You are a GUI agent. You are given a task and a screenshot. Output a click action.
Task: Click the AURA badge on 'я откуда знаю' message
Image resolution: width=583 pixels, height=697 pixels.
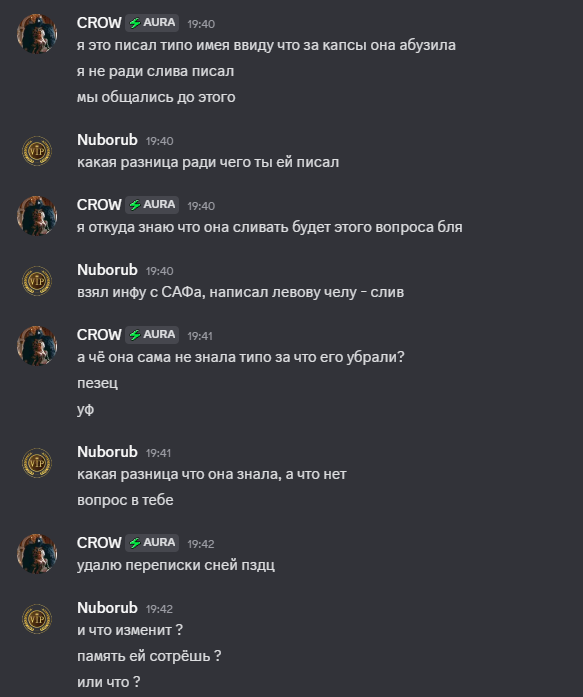coord(152,205)
